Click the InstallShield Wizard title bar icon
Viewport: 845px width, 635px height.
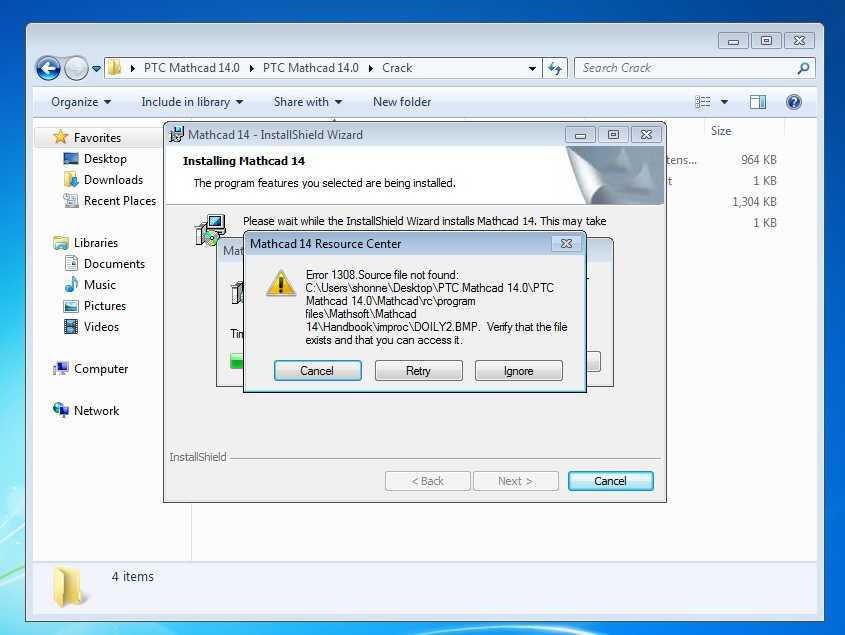coord(176,134)
